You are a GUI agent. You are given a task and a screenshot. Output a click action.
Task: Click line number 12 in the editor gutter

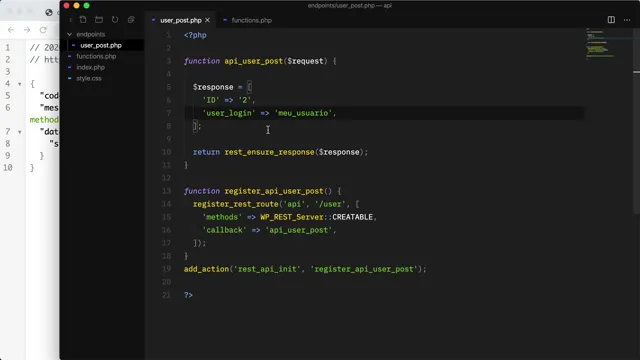pos(166,178)
